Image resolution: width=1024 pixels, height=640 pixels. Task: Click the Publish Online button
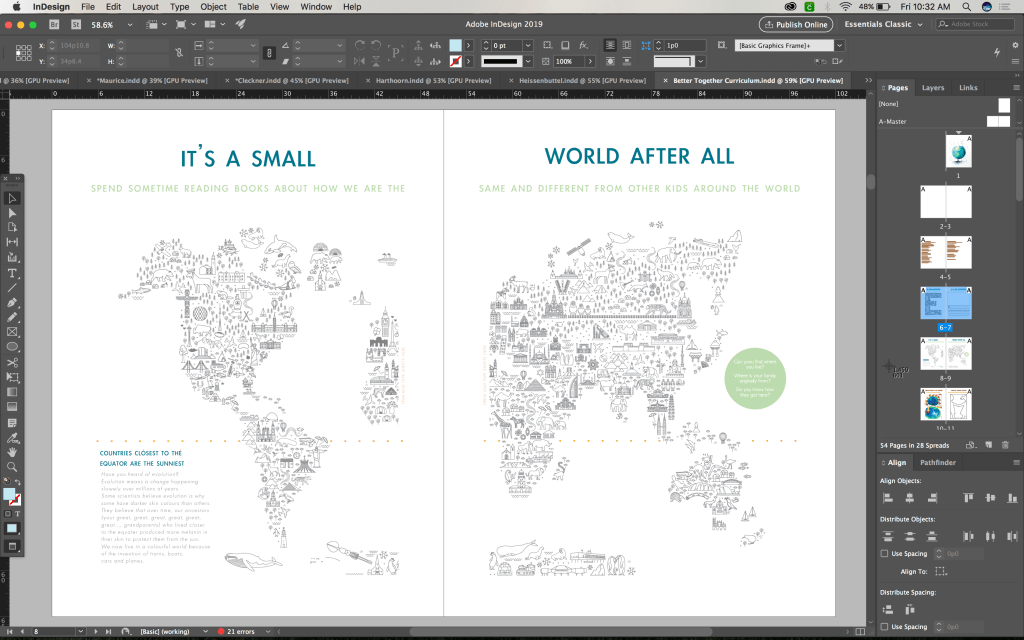(795, 24)
